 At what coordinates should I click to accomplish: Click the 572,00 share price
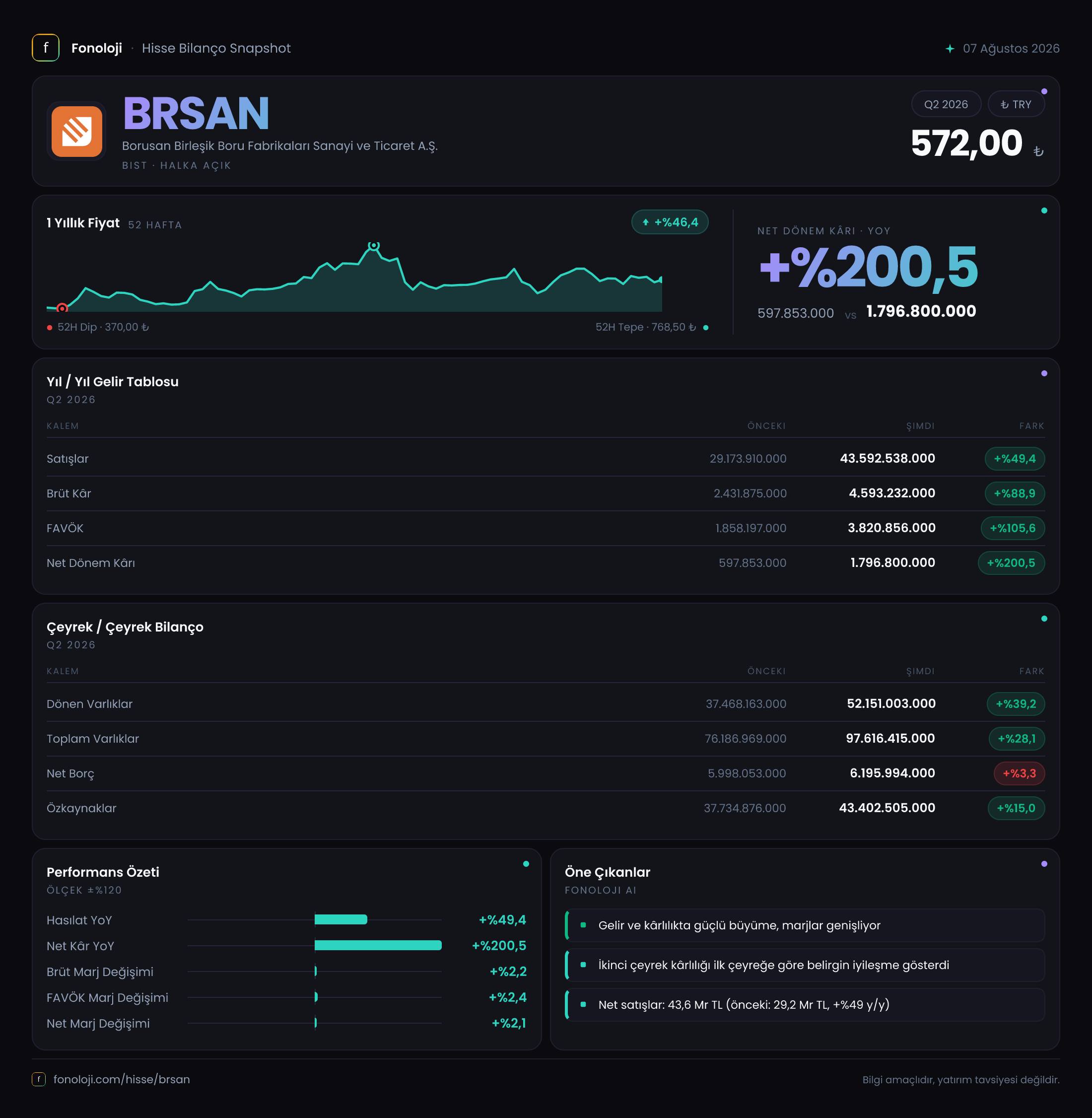967,143
